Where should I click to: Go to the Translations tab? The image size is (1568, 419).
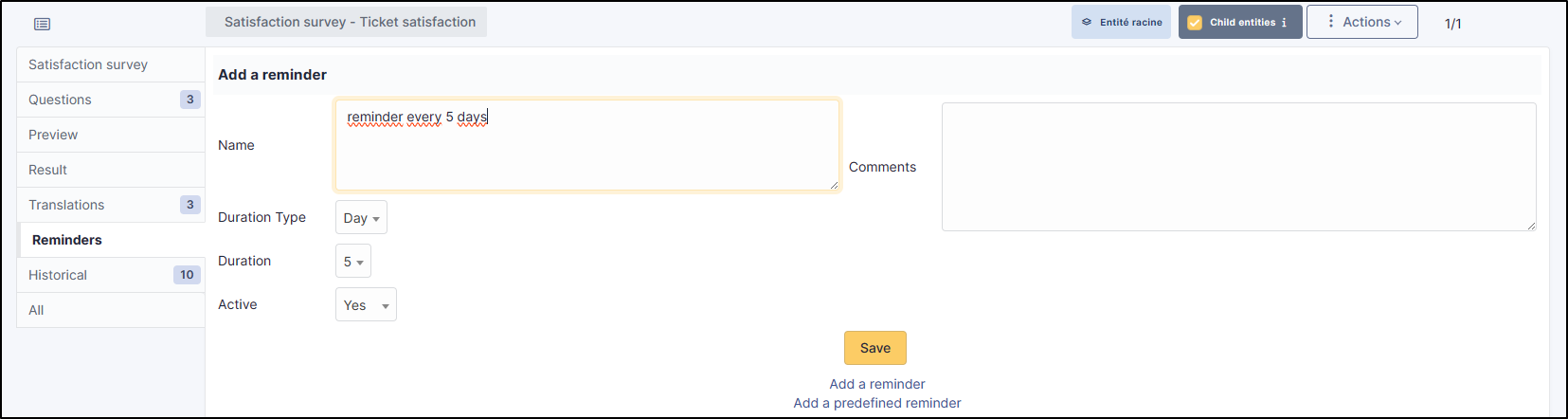tap(66, 205)
